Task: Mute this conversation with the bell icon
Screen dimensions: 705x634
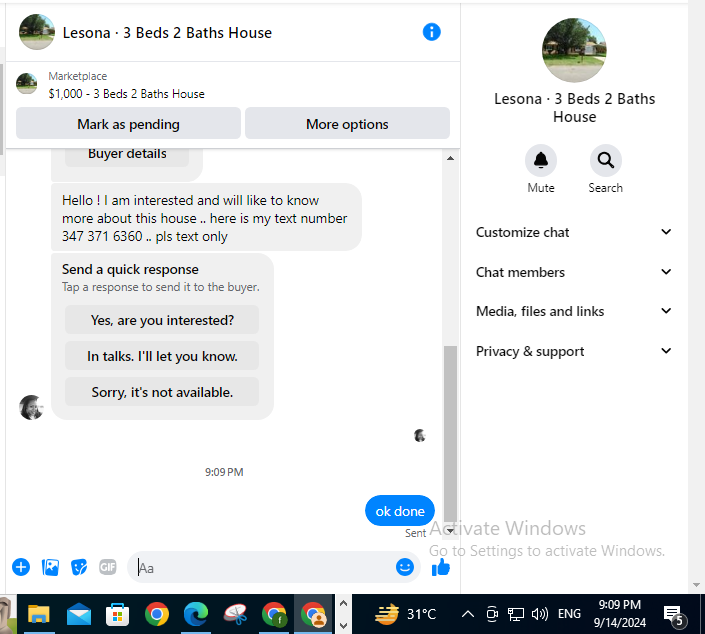Action: 541,161
